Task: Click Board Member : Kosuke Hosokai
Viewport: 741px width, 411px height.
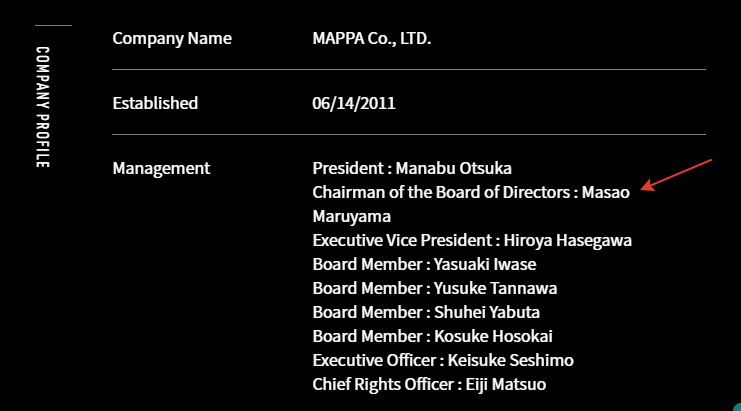Action: (x=432, y=336)
